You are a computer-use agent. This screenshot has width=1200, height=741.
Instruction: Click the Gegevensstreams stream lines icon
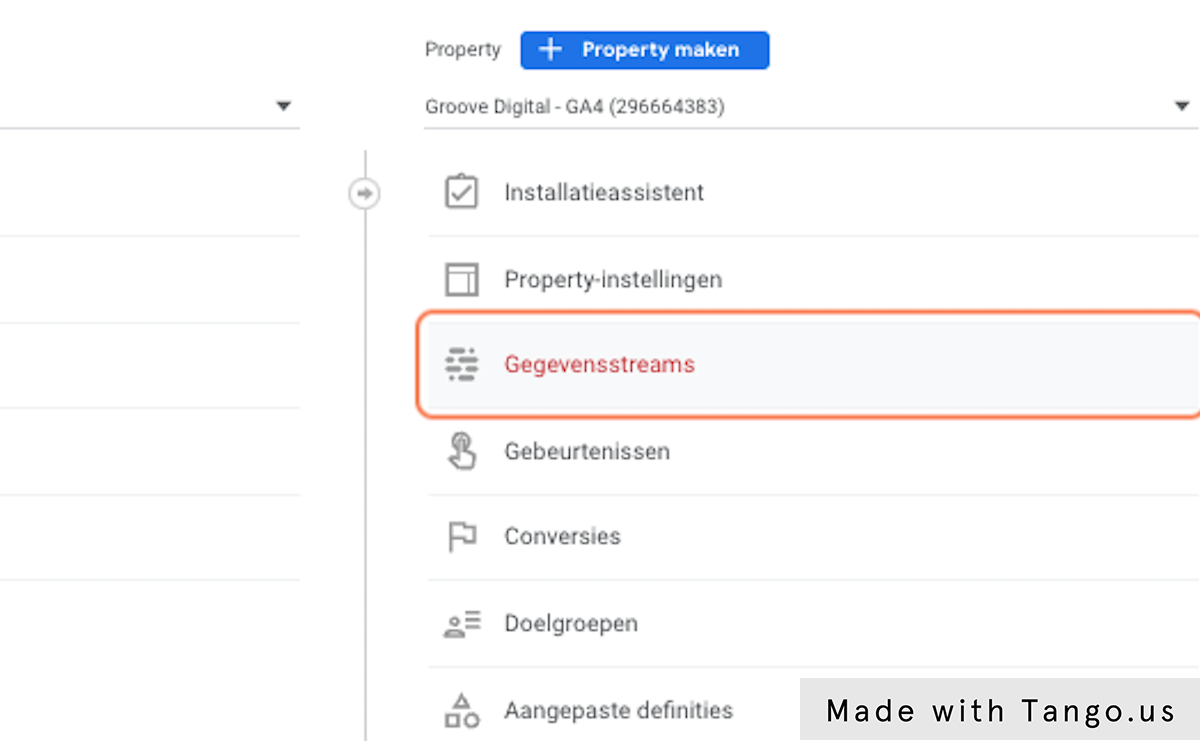pyautogui.click(x=461, y=365)
